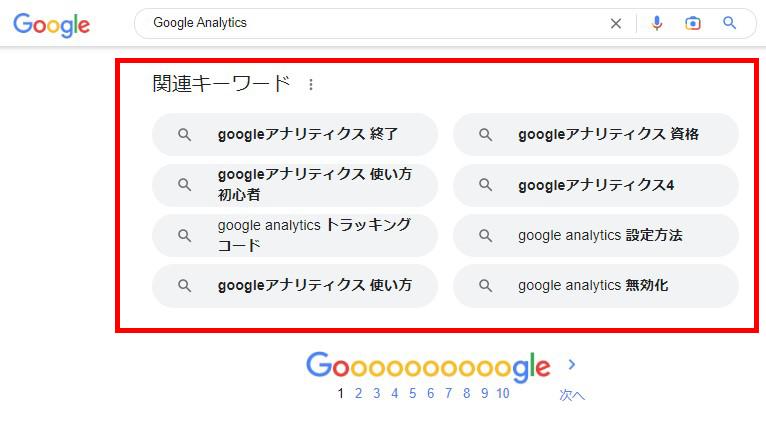
Task: Click the Google logo in header
Action: (x=52, y=24)
